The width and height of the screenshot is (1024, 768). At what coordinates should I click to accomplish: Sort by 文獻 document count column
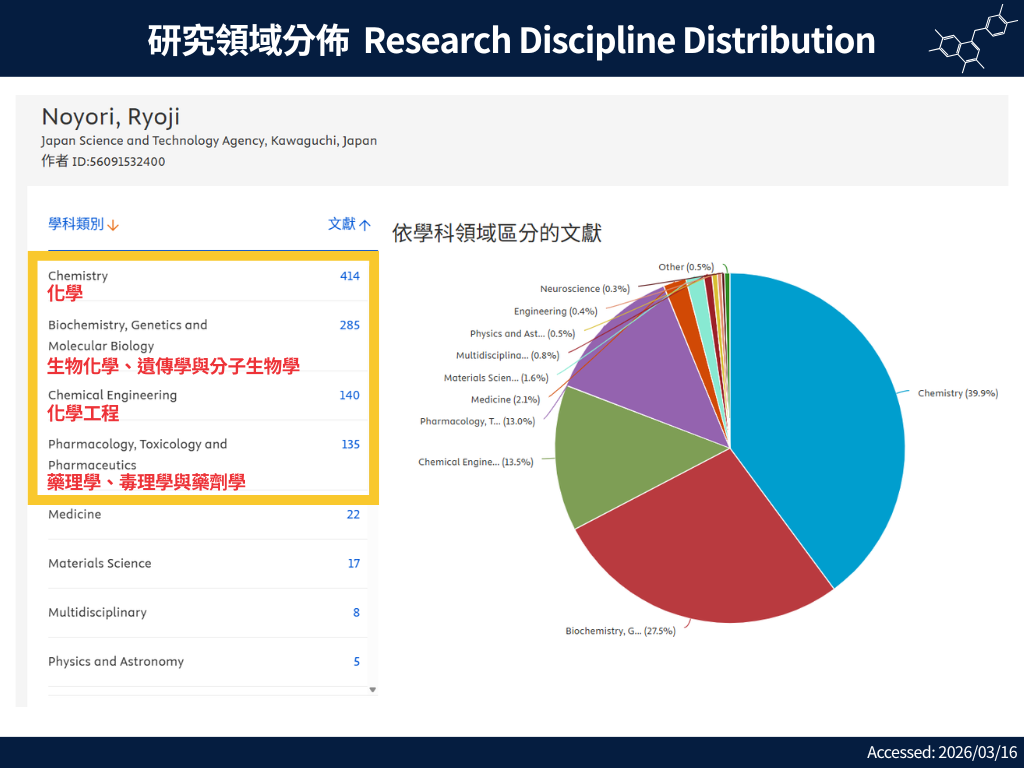coord(349,224)
